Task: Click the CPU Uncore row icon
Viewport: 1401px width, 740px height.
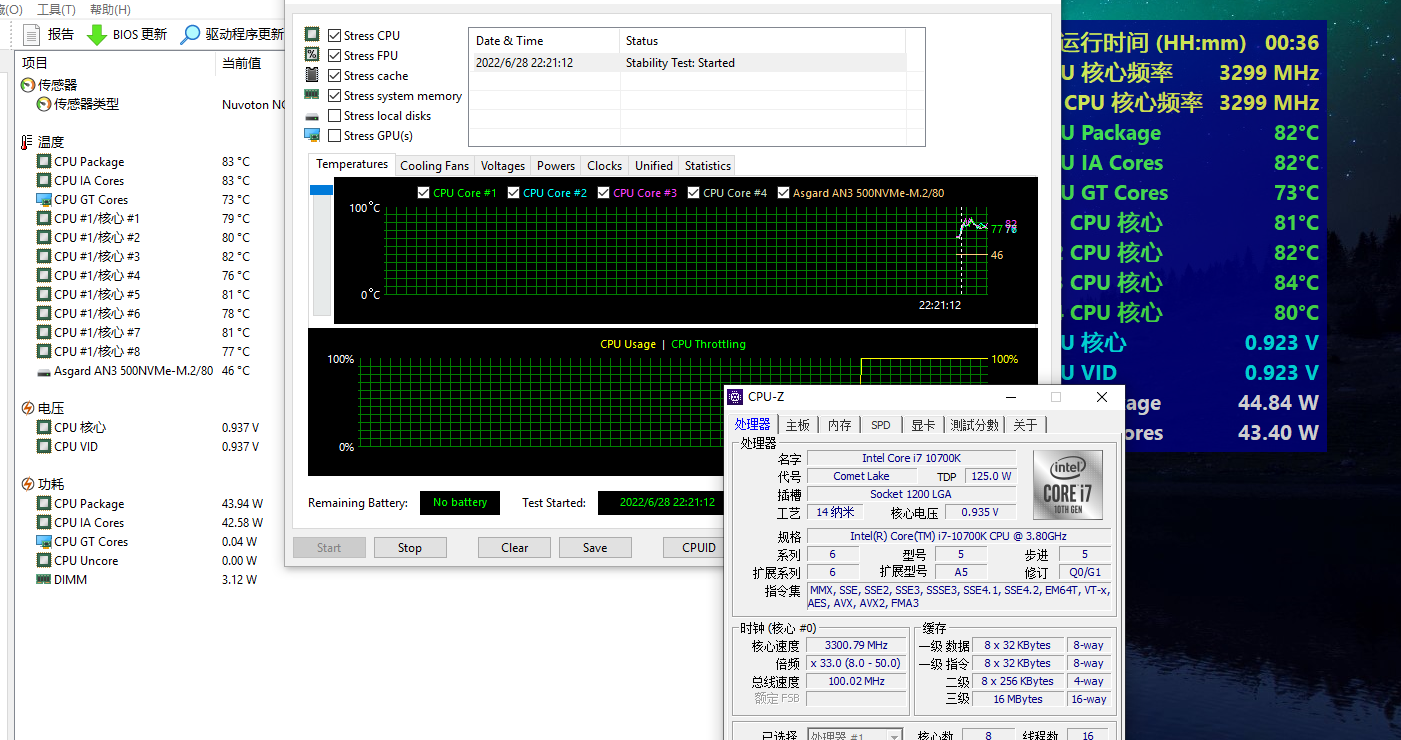Action: 44,560
